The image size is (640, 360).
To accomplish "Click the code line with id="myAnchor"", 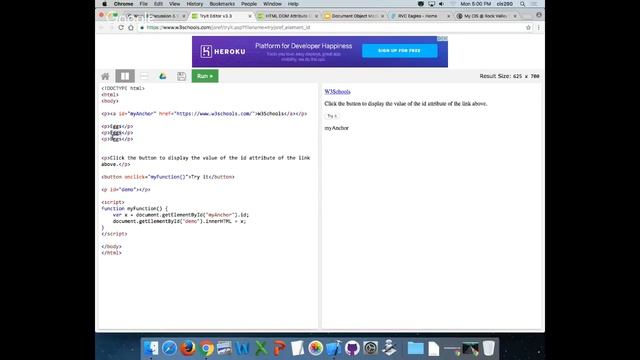I will click(204, 114).
